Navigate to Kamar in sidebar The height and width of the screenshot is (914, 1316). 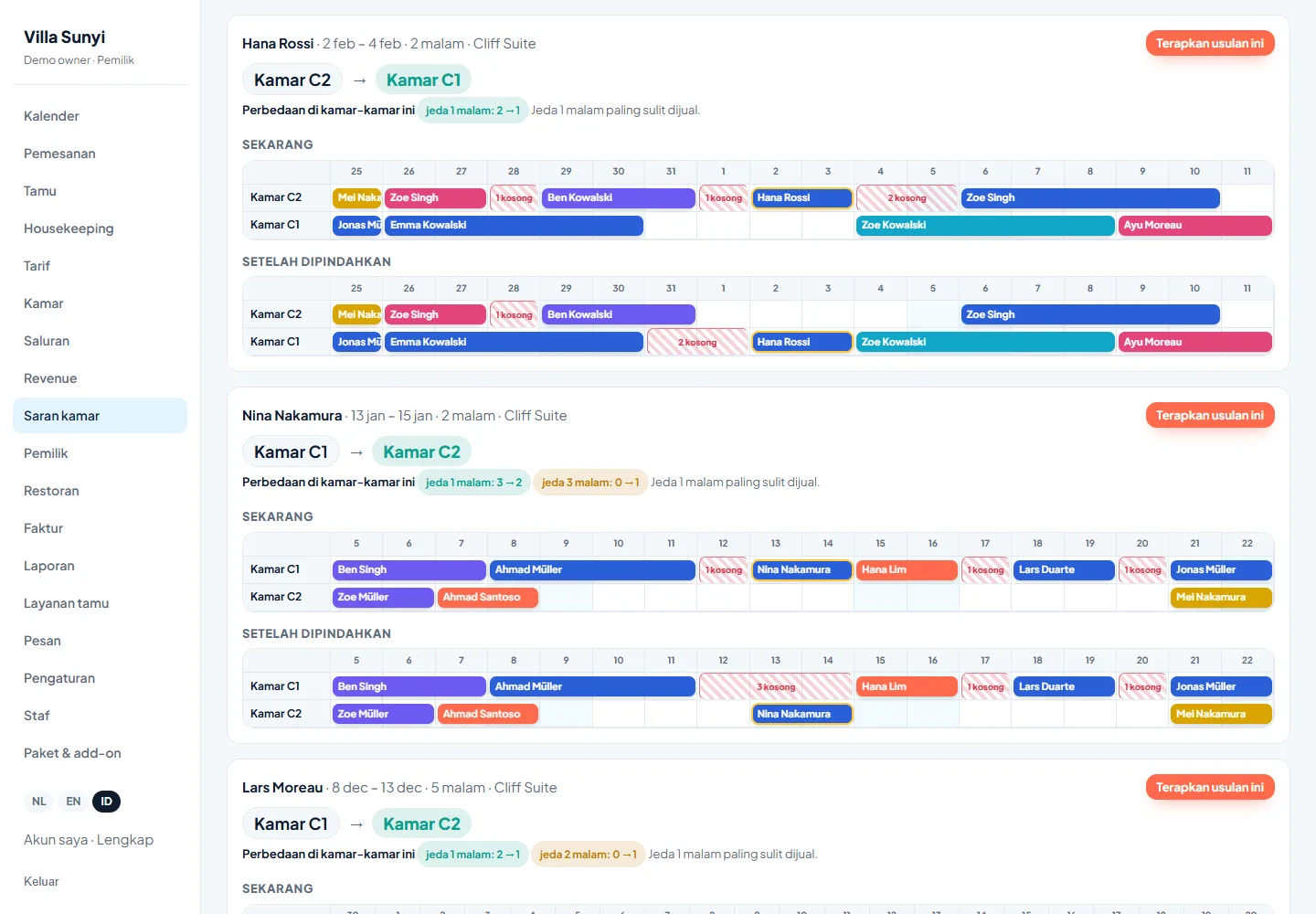pyautogui.click(x=100, y=303)
